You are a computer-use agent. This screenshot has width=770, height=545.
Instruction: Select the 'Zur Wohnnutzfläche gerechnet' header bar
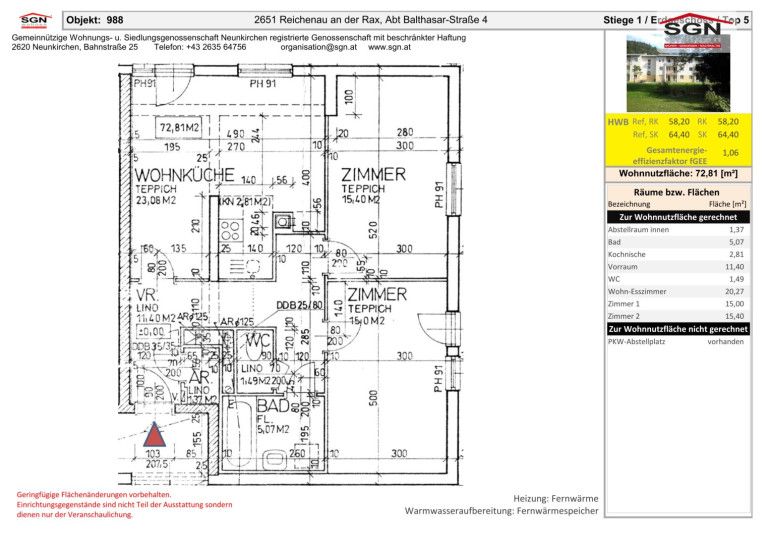click(x=677, y=216)
